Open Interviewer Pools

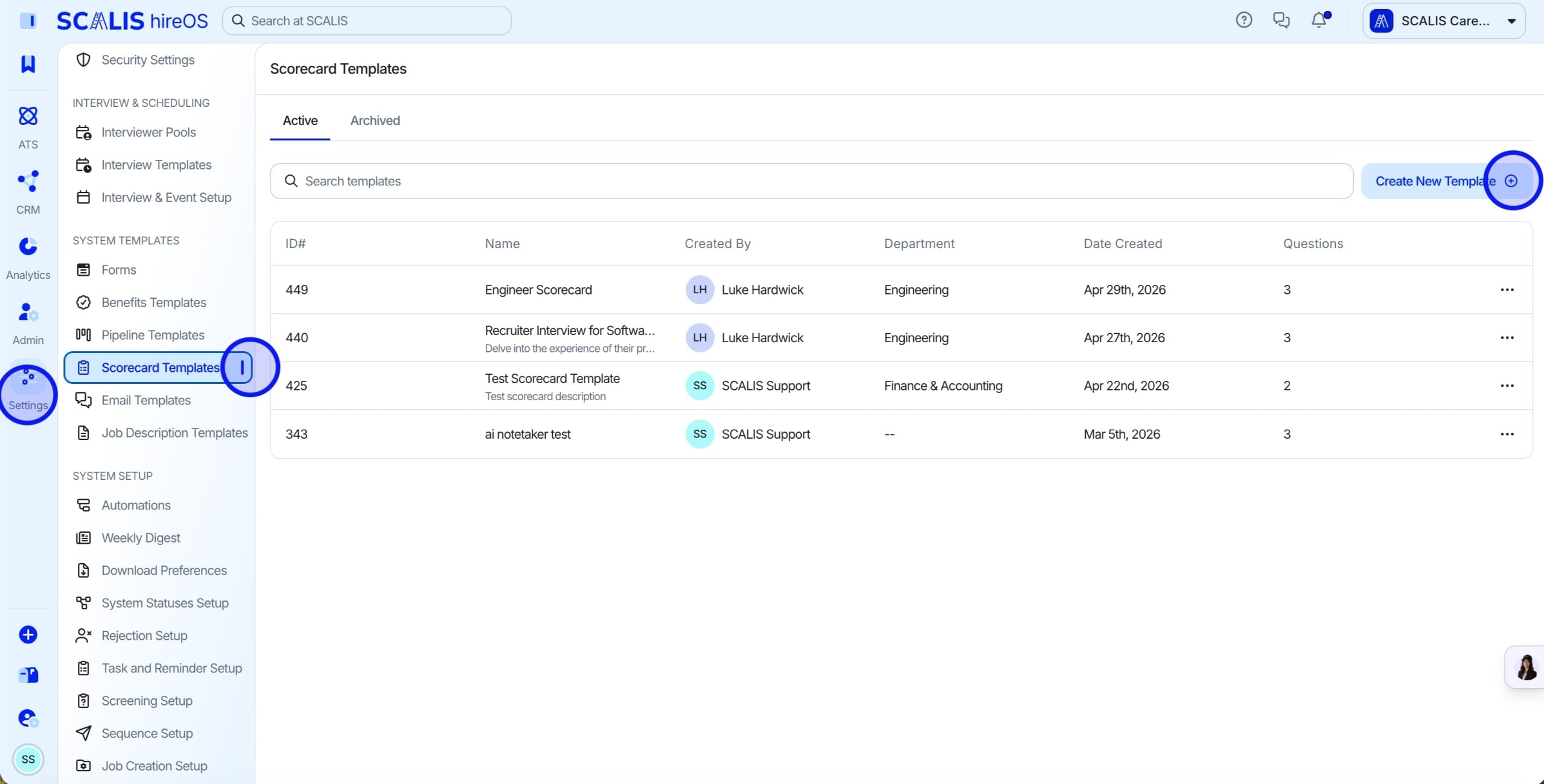click(x=148, y=132)
